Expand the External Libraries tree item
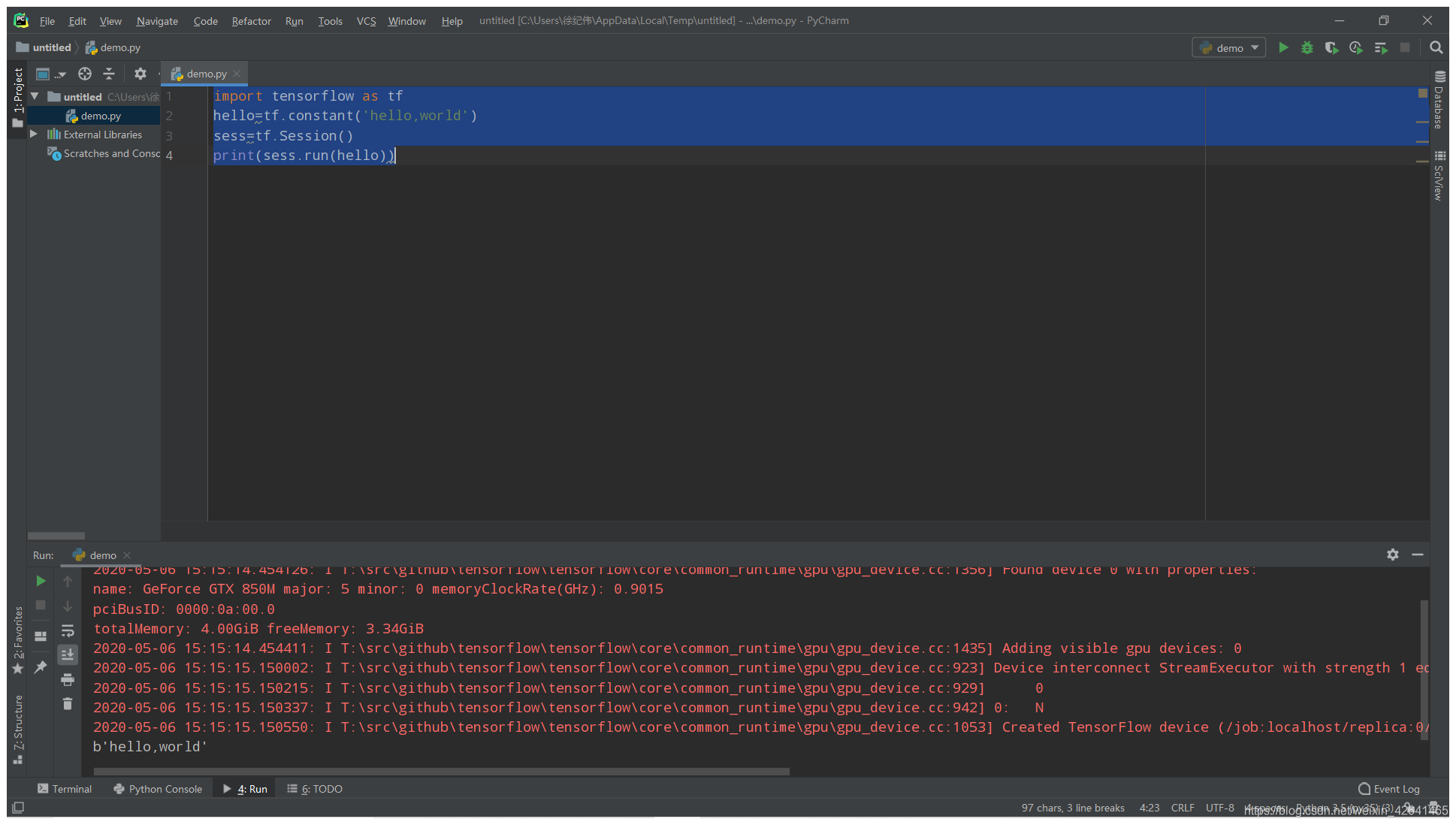This screenshot has height=825, width=1456. tap(33, 134)
